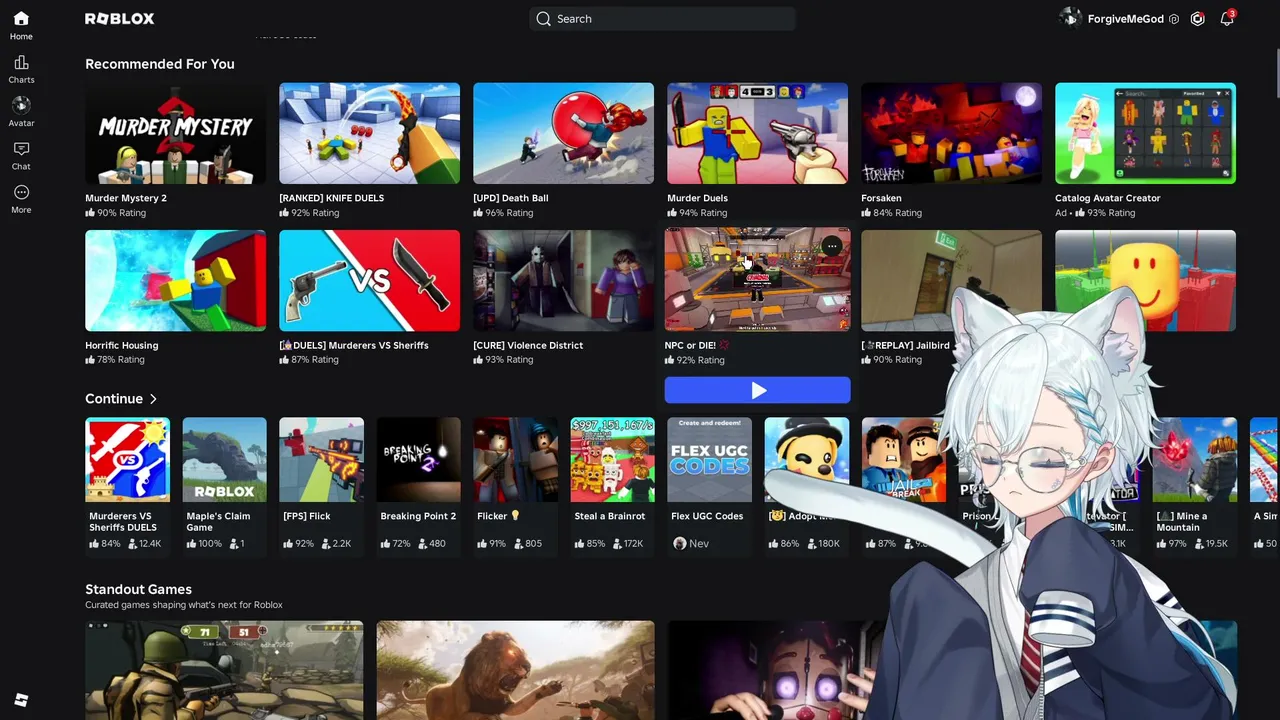Click the search magnifier icon
The width and height of the screenshot is (1280, 720).
[543, 19]
